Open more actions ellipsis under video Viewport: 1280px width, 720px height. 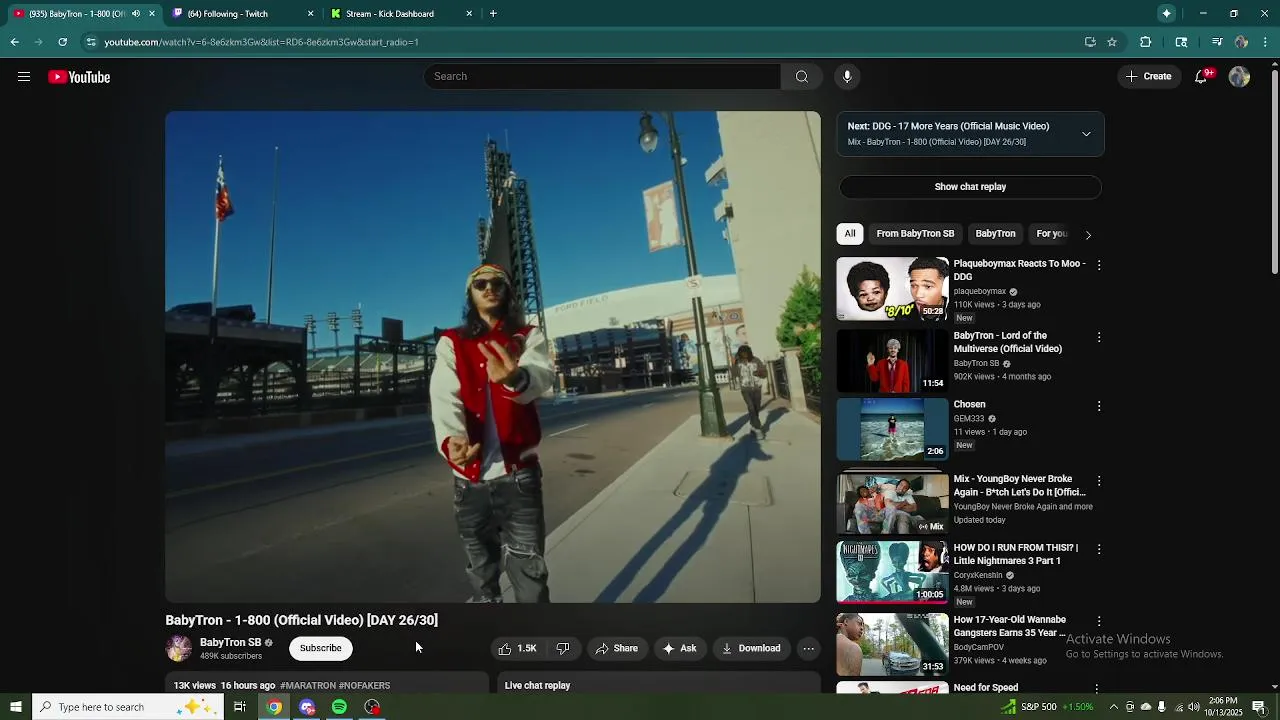(808, 648)
